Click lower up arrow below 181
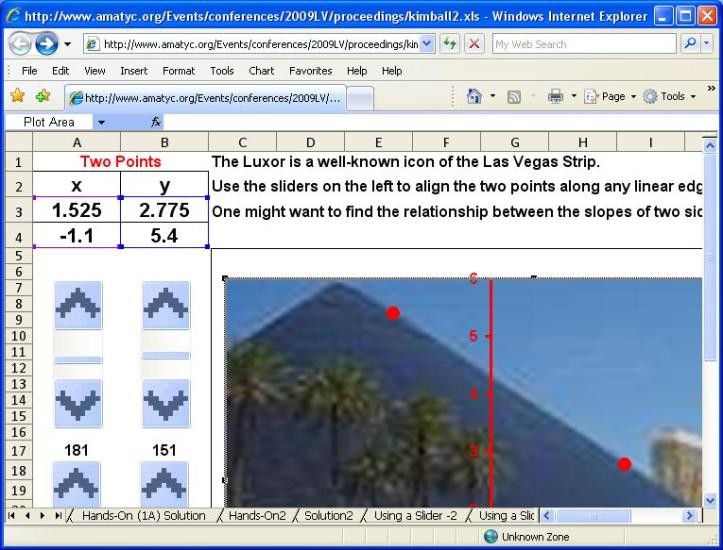The height and width of the screenshot is (550, 723). pyautogui.click(x=77, y=484)
